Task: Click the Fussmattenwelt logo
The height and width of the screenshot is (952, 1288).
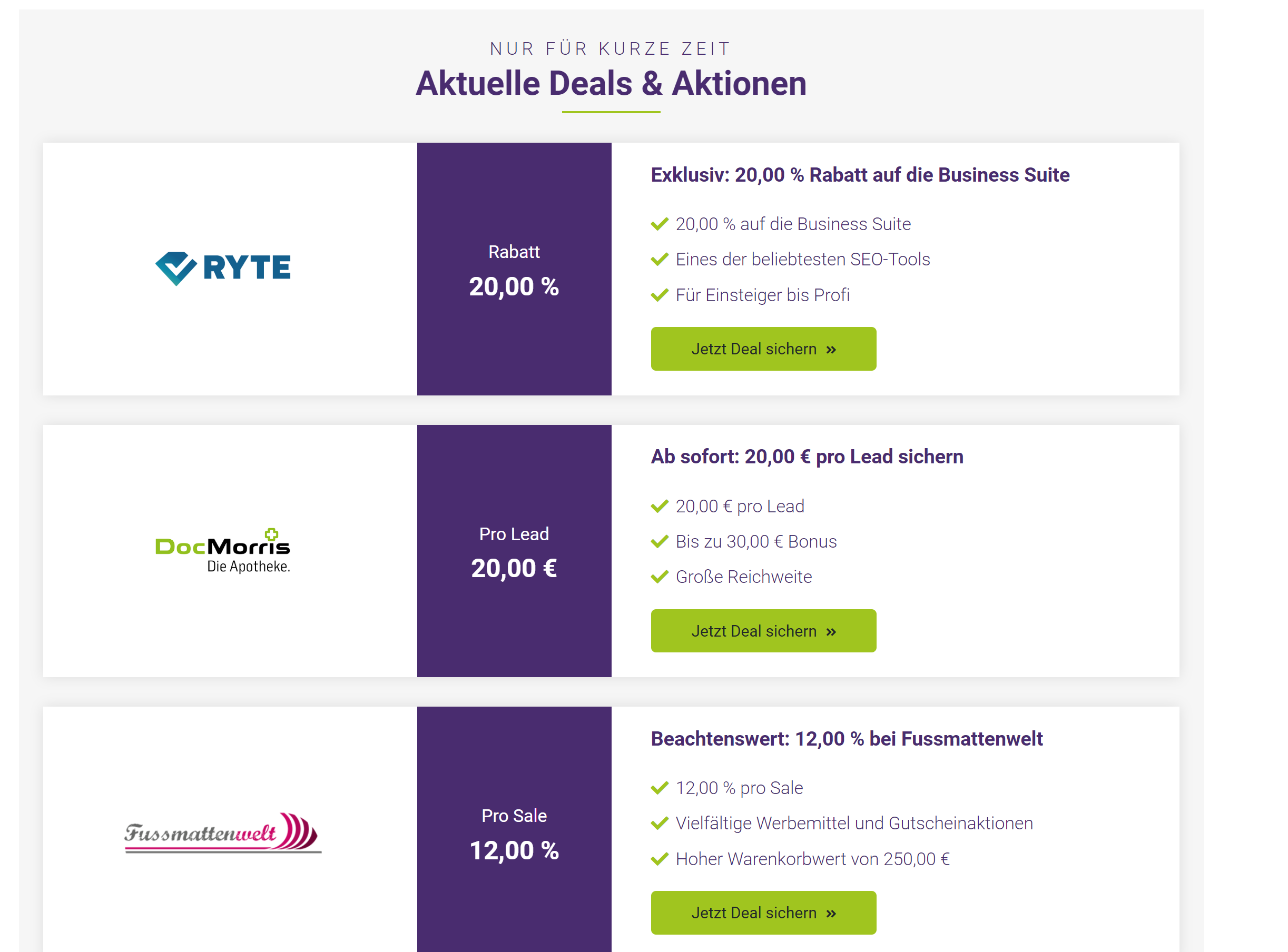Action: pyautogui.click(x=222, y=832)
